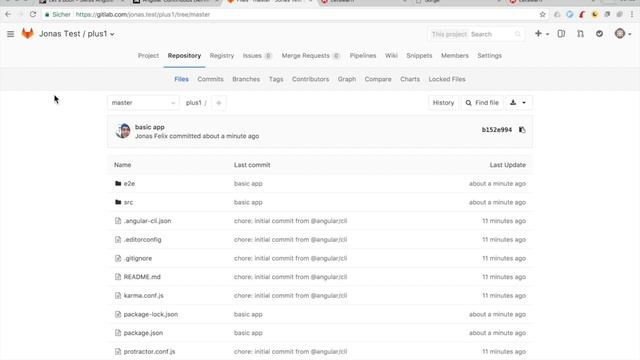Image resolution: width=640 pixels, height=360 pixels.
Task: Open the src row's basic app commit link
Action: 248,202
